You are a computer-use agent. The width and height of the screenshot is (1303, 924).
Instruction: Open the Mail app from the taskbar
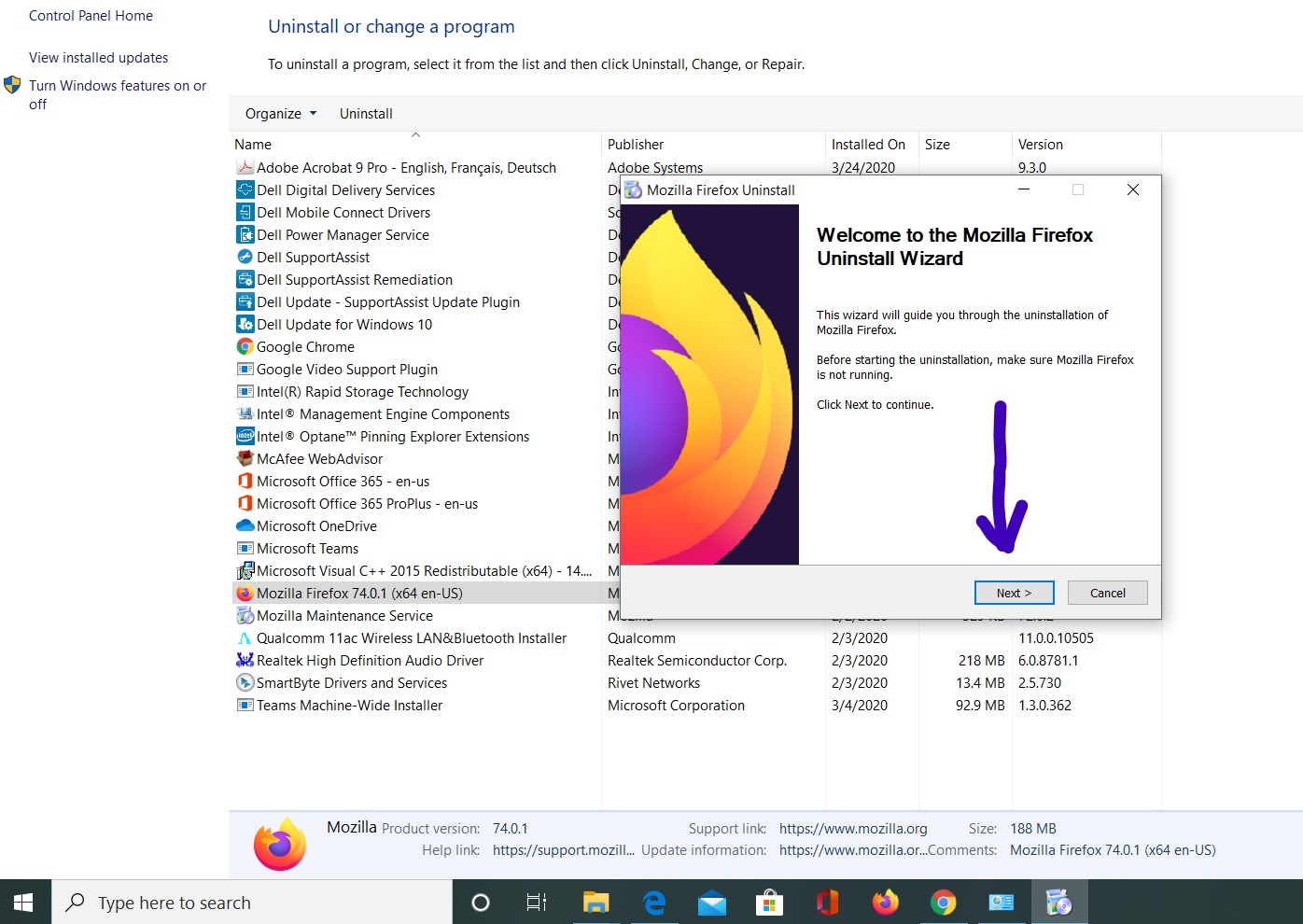click(x=712, y=903)
